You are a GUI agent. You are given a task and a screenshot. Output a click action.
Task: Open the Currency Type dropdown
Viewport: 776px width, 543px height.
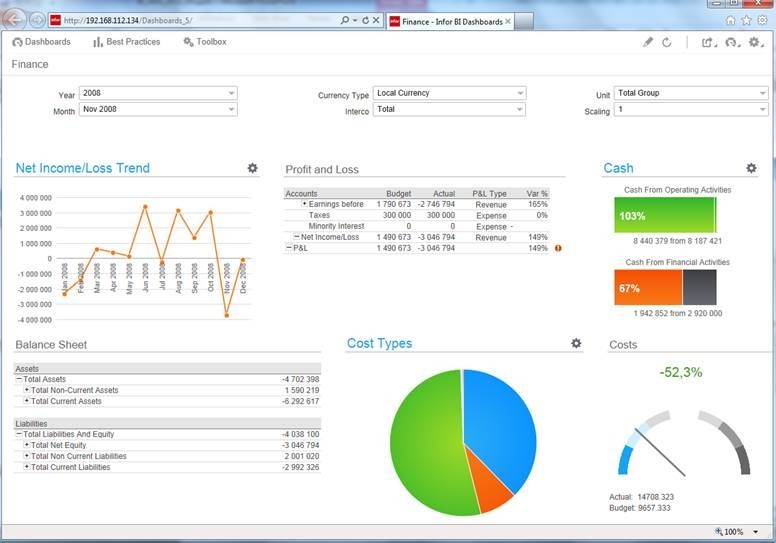click(449, 93)
